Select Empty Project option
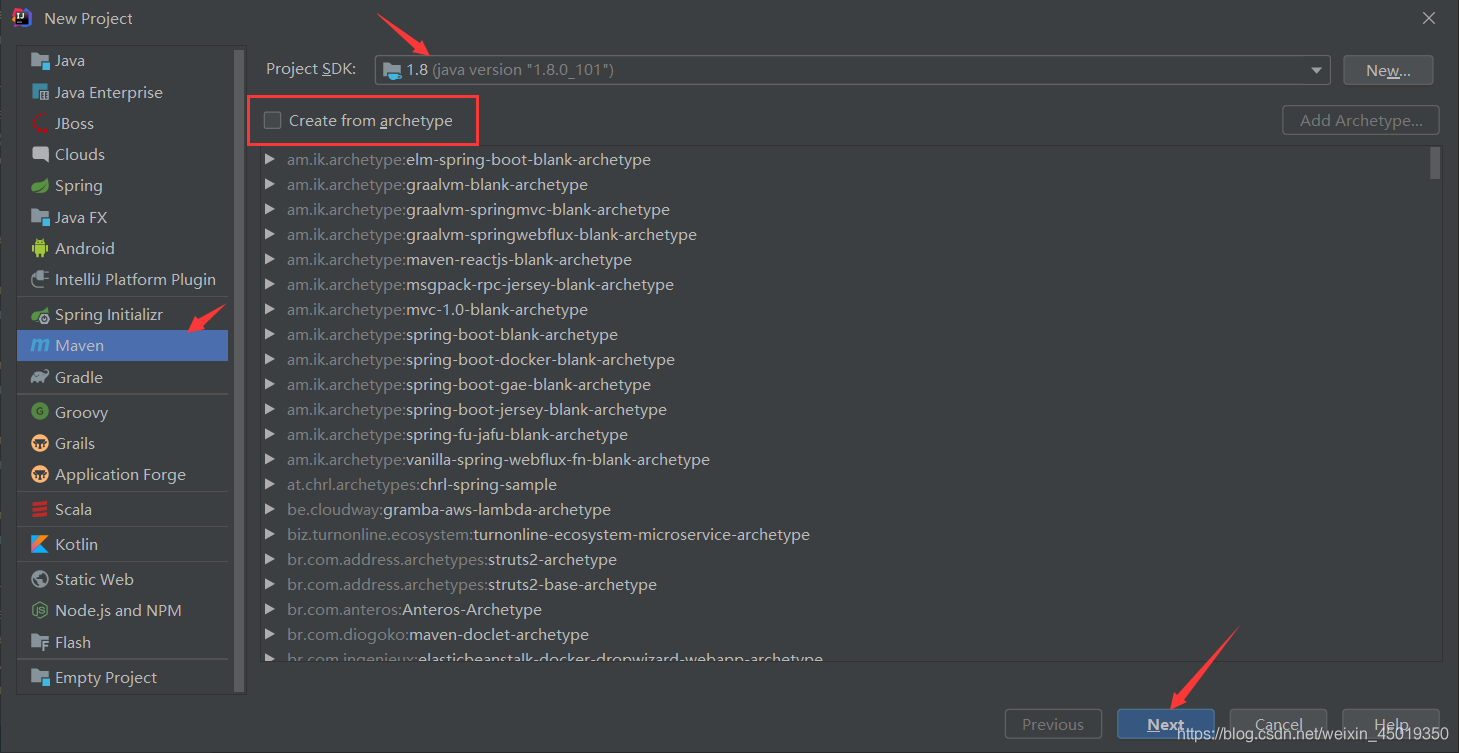Viewport: 1459px width, 753px height. [x=122, y=677]
